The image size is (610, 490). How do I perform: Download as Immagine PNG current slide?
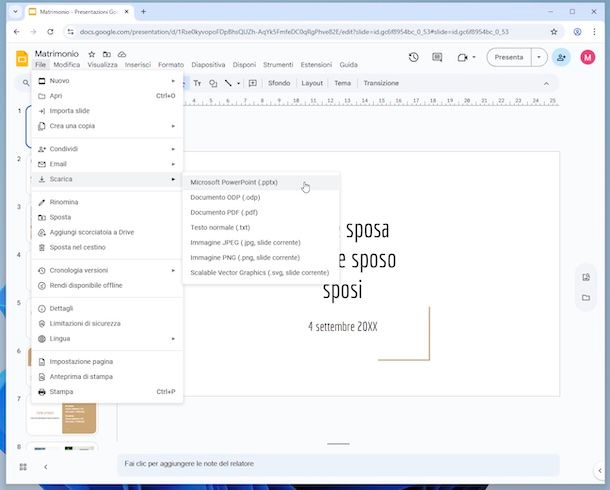(261, 258)
